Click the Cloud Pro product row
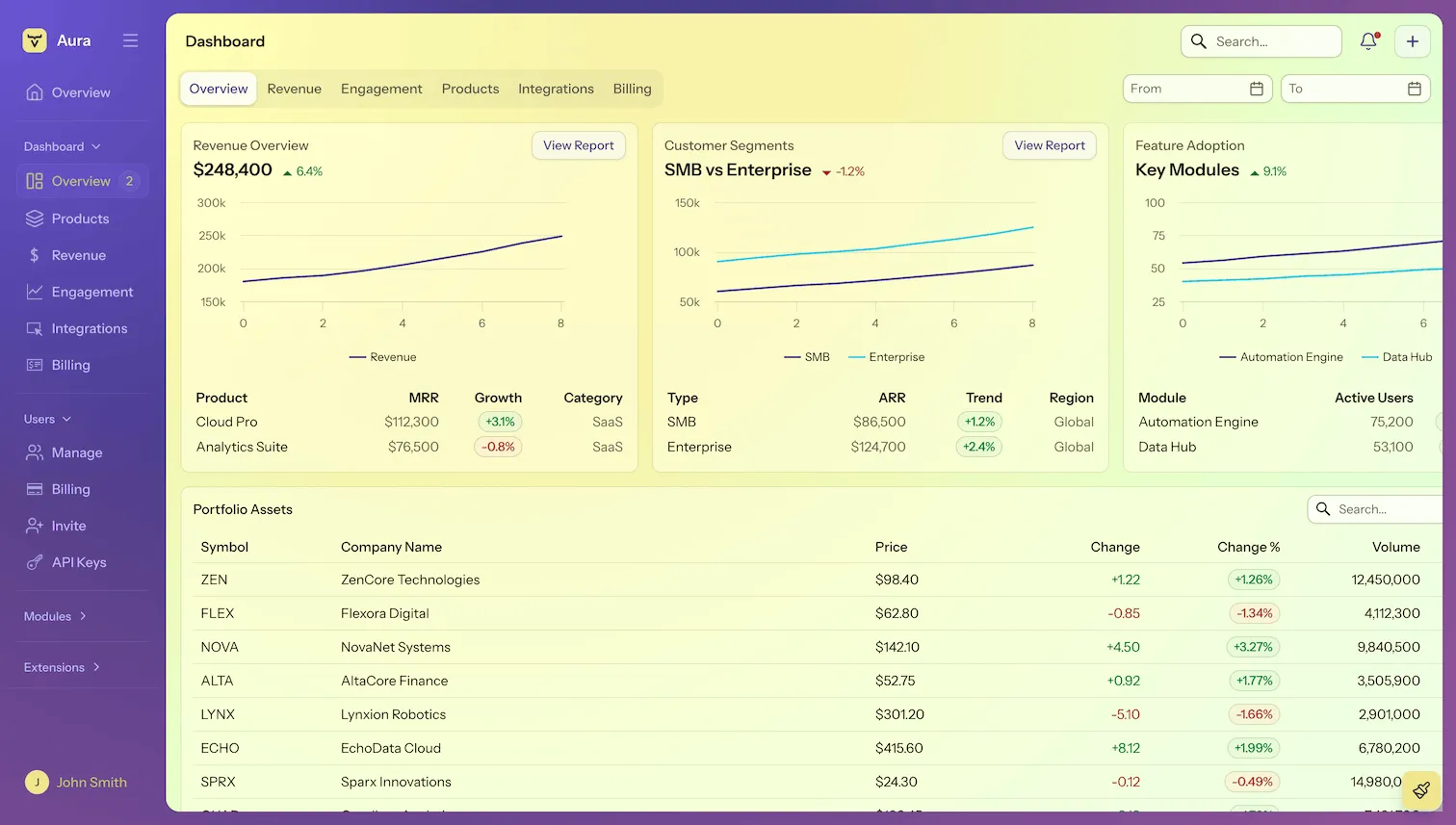The height and width of the screenshot is (825, 1456). click(x=409, y=422)
